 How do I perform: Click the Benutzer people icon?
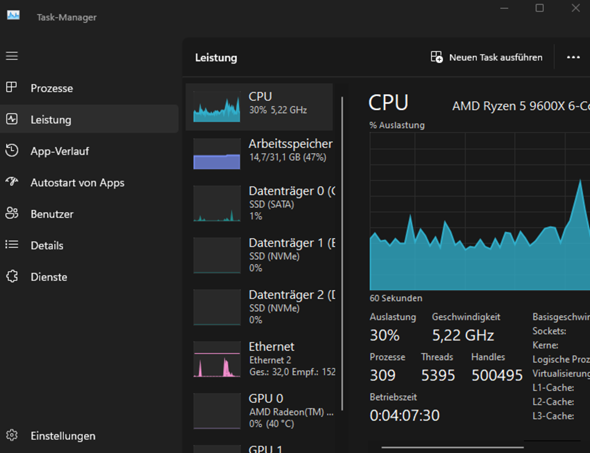point(12,213)
